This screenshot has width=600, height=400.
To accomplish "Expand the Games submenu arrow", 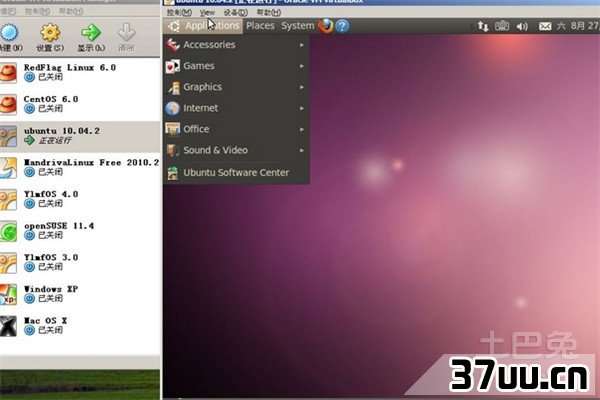I will [x=302, y=66].
